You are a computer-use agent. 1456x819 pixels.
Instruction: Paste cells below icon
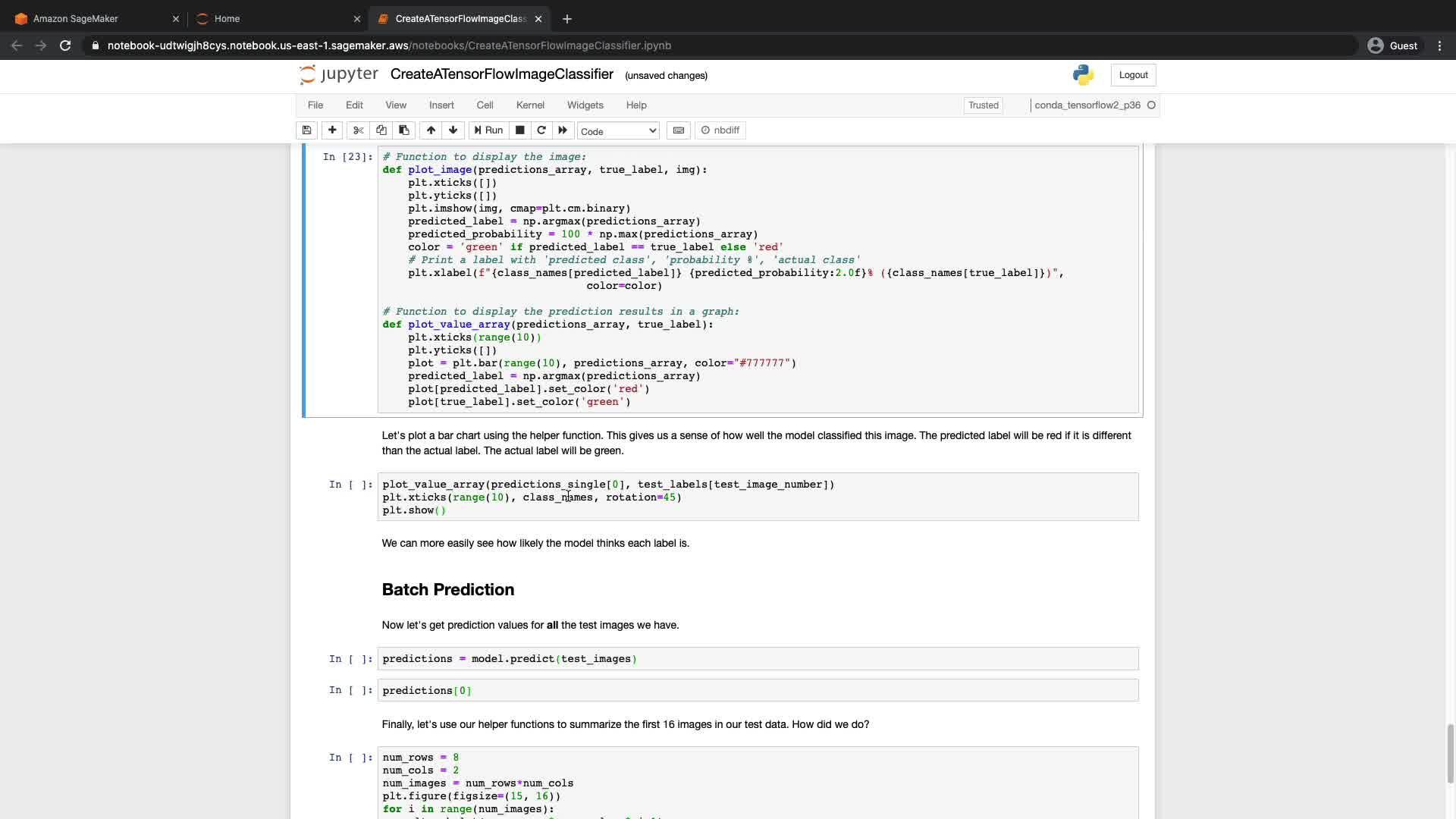click(x=404, y=130)
